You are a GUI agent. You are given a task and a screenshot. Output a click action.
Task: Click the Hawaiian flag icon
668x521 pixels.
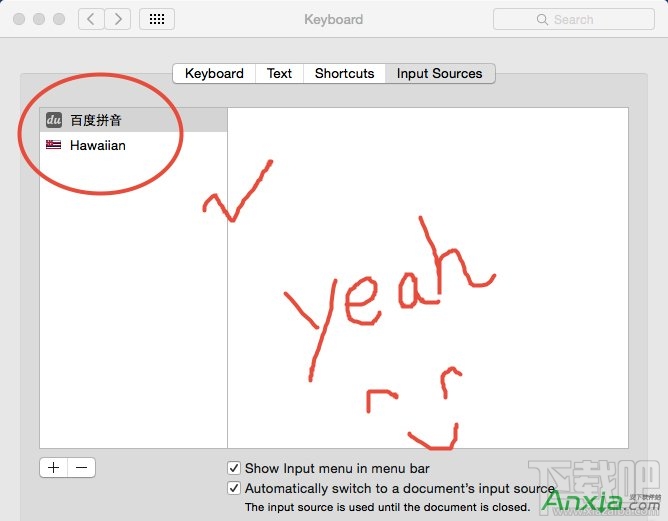[53, 145]
